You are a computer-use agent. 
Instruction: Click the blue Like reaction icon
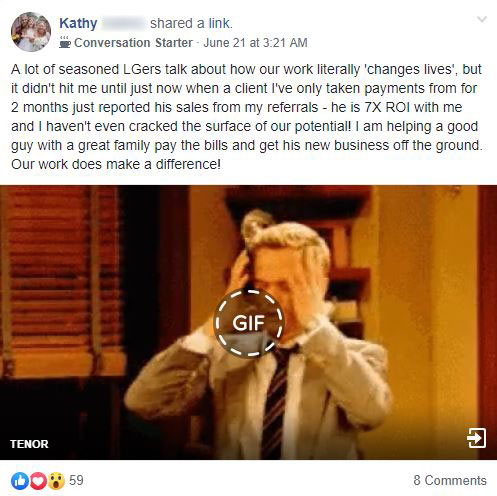click(19, 481)
